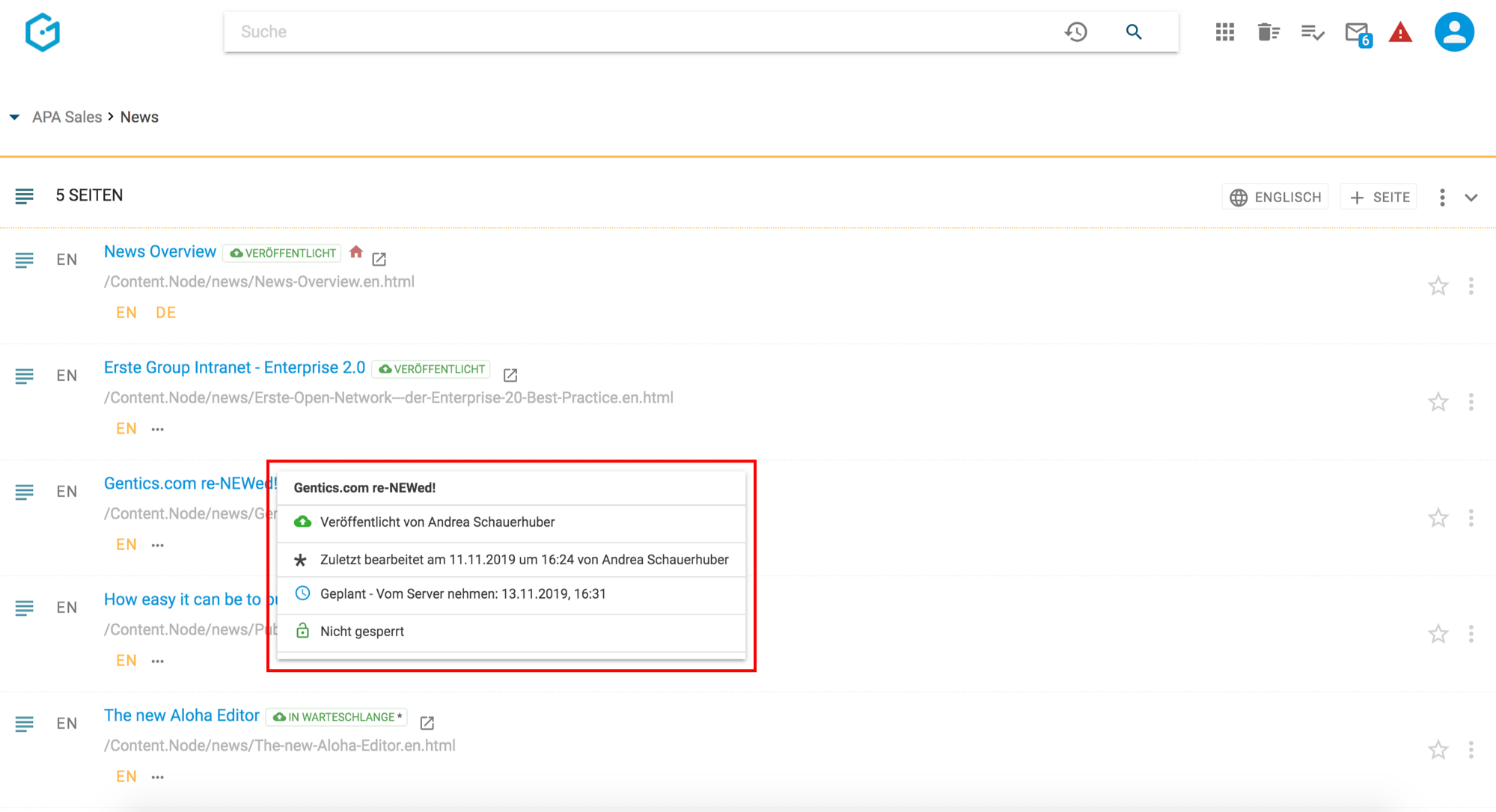Expand more languages for The new Aloha Editor
The height and width of the screenshot is (812, 1496).
[157, 778]
